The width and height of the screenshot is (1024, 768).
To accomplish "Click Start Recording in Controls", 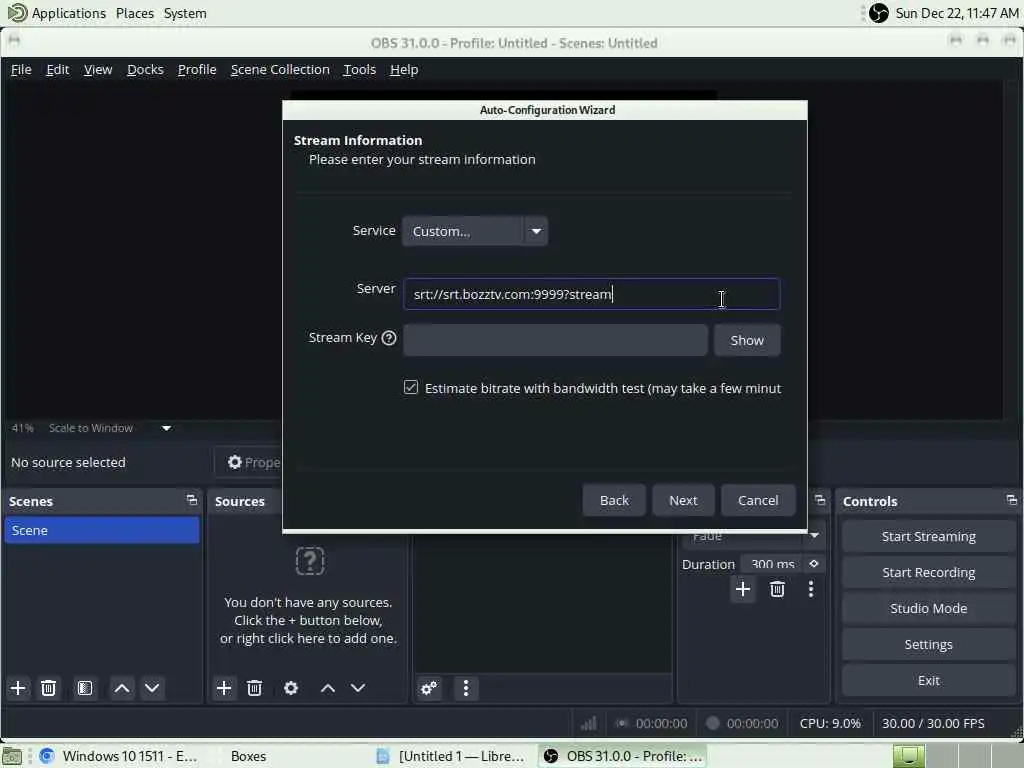I will (x=928, y=572).
